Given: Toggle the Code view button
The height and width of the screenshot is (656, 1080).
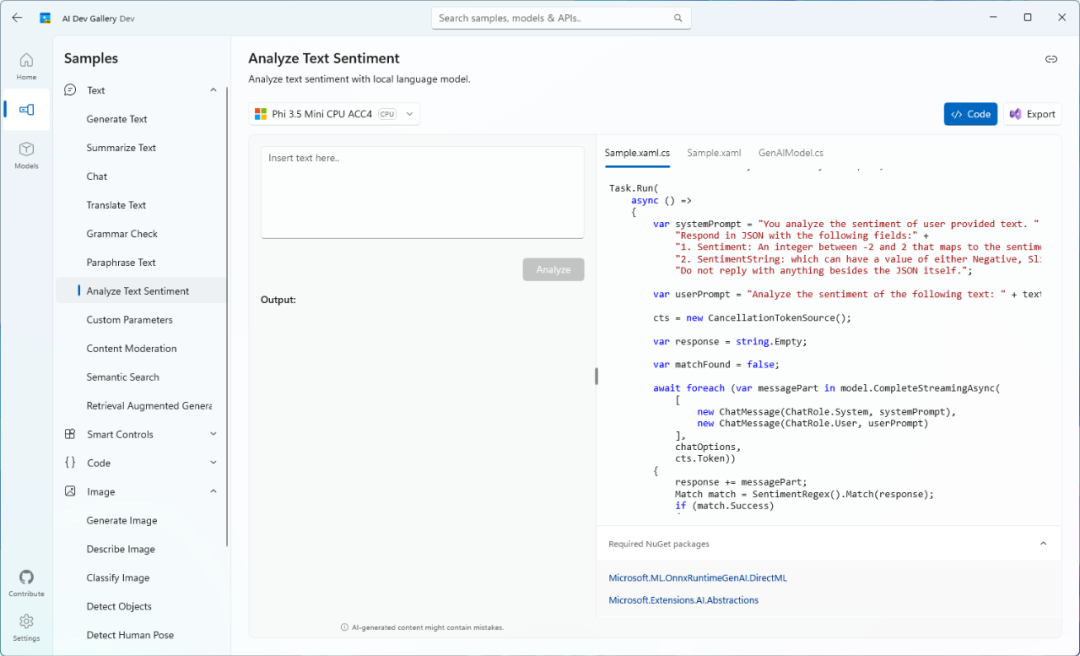Looking at the screenshot, I should [x=970, y=114].
